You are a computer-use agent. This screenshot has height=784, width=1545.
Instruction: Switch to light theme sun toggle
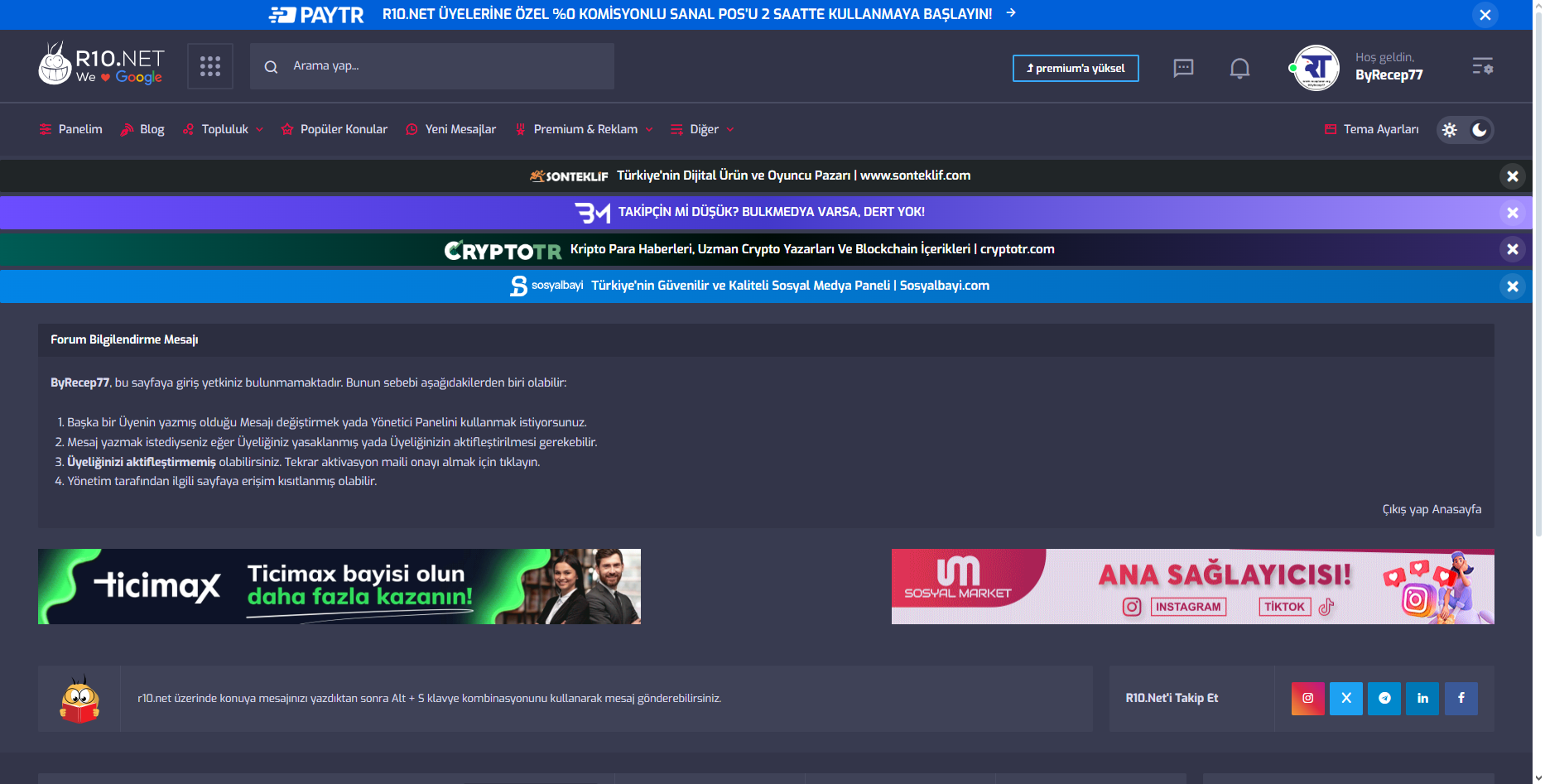tap(1450, 130)
